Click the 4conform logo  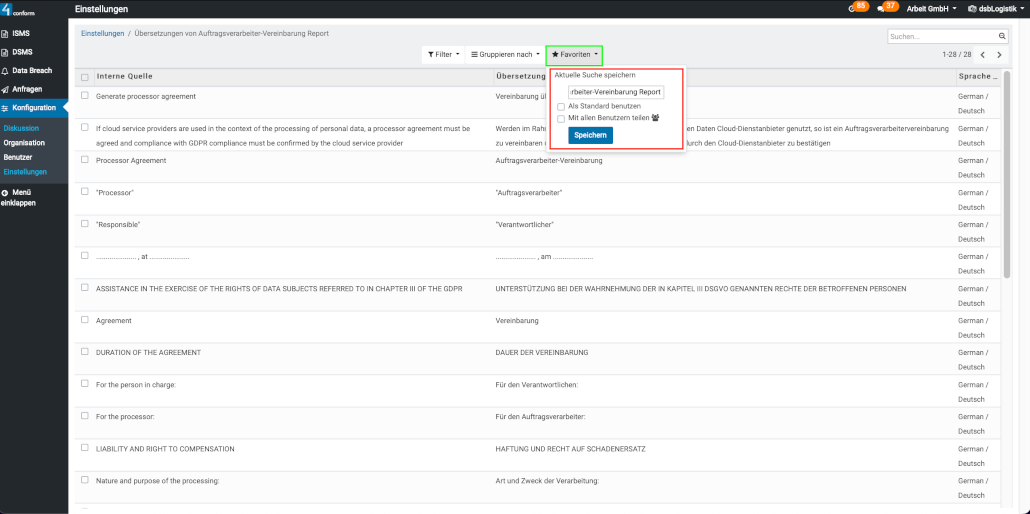pyautogui.click(x=18, y=10)
